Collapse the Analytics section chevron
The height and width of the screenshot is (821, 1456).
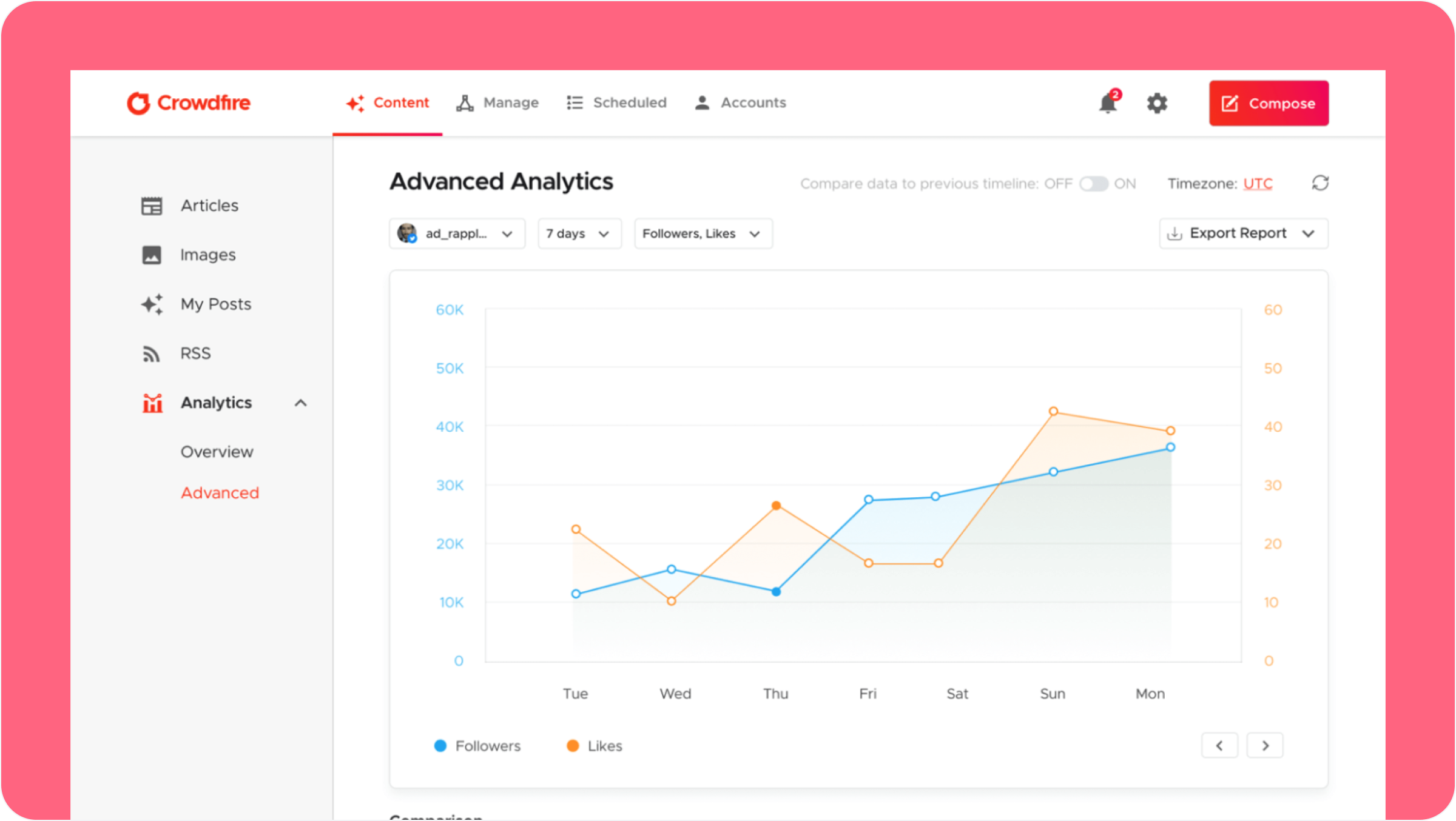(x=300, y=403)
